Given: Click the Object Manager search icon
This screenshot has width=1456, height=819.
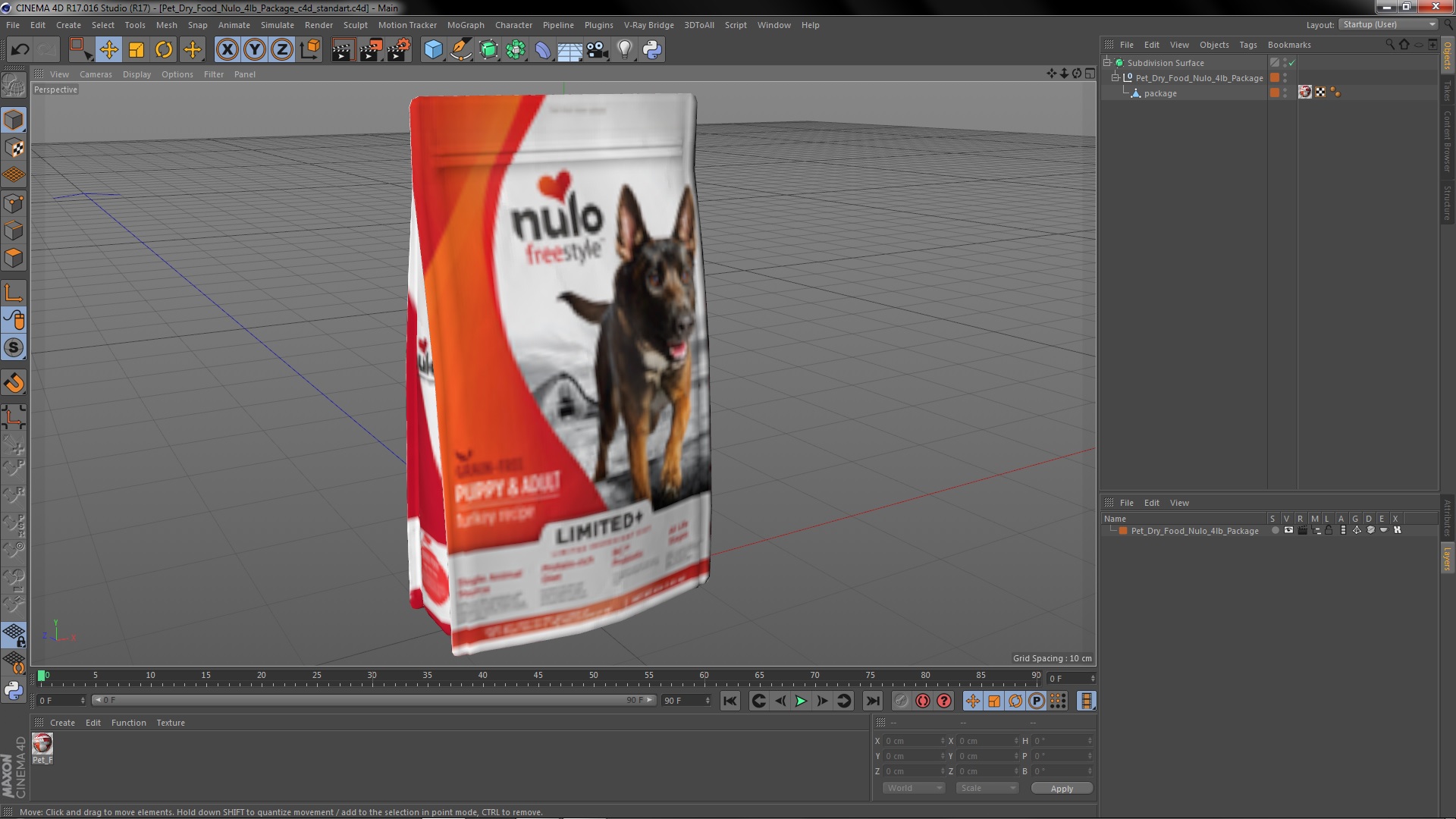Looking at the screenshot, I should (1389, 45).
